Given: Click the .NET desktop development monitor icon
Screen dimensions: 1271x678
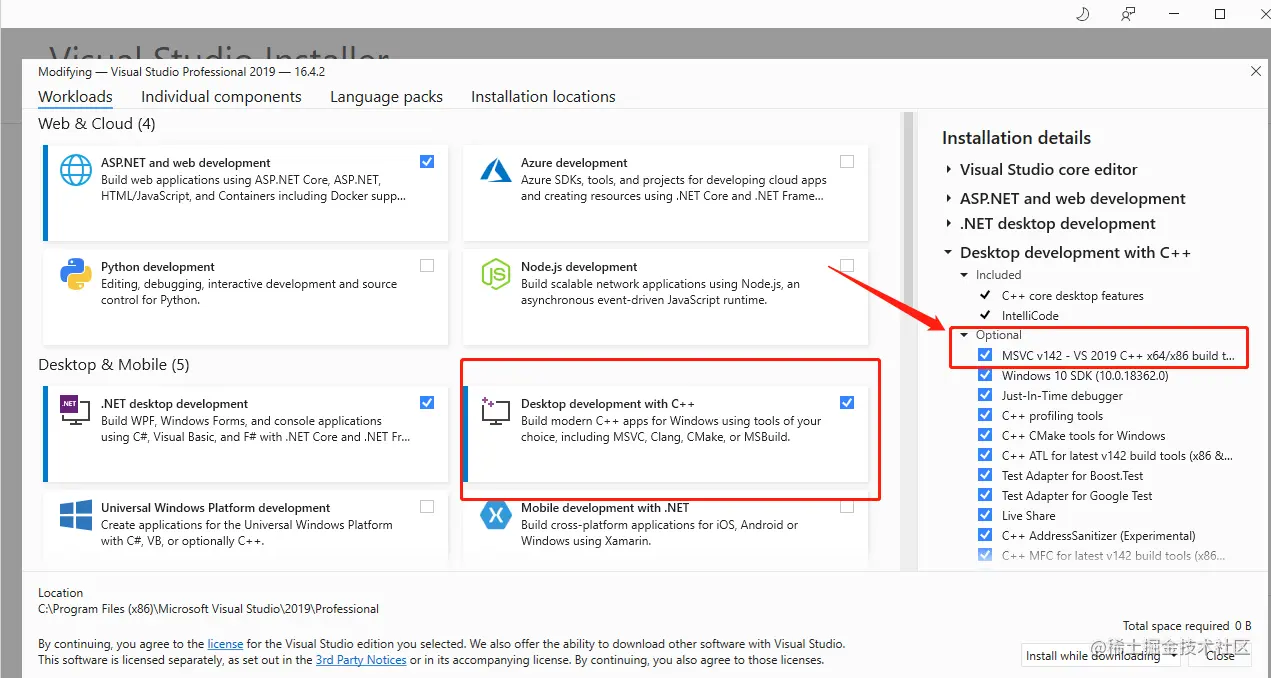Looking at the screenshot, I should point(76,410).
